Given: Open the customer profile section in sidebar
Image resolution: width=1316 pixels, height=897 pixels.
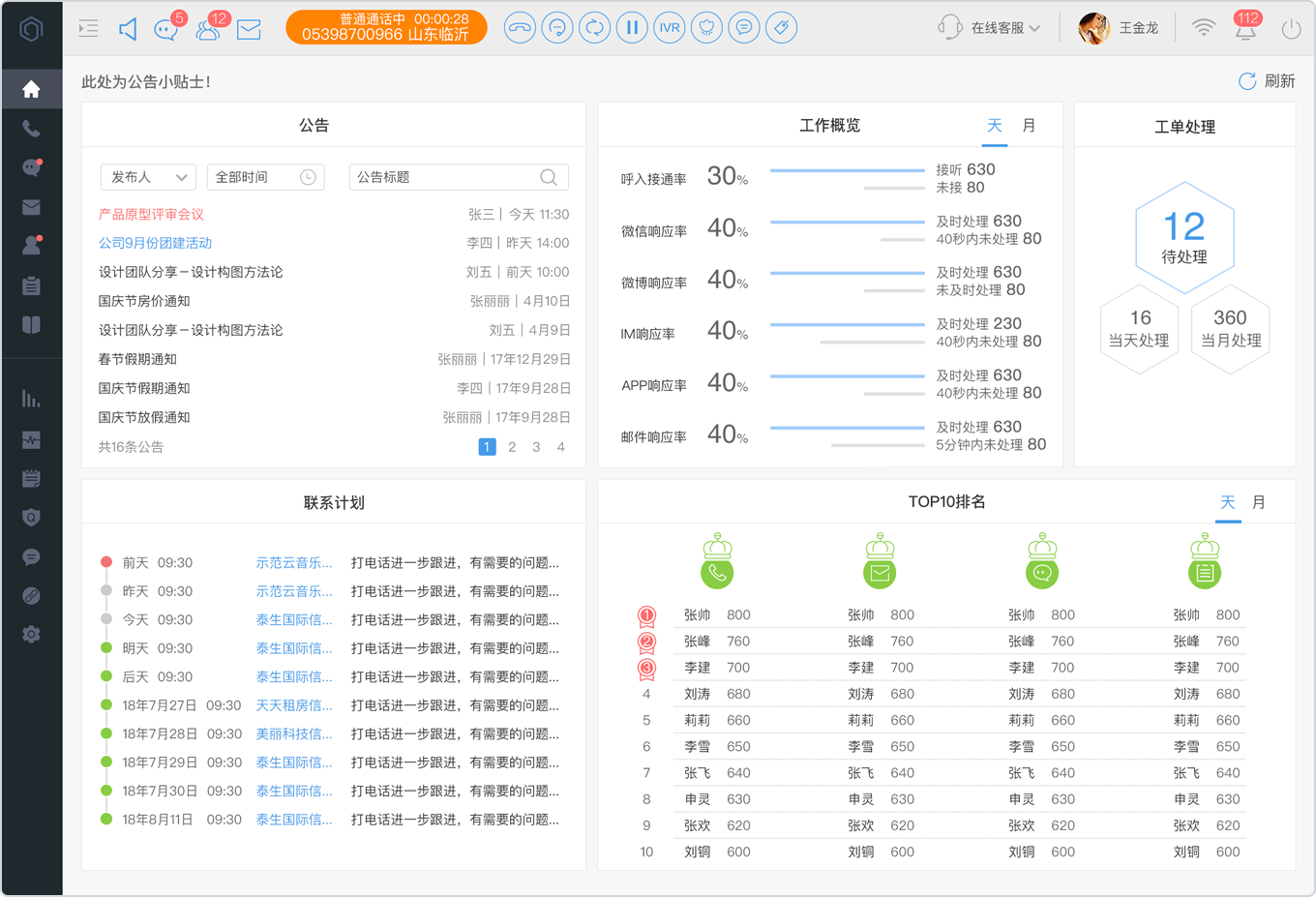Looking at the screenshot, I should (32, 245).
